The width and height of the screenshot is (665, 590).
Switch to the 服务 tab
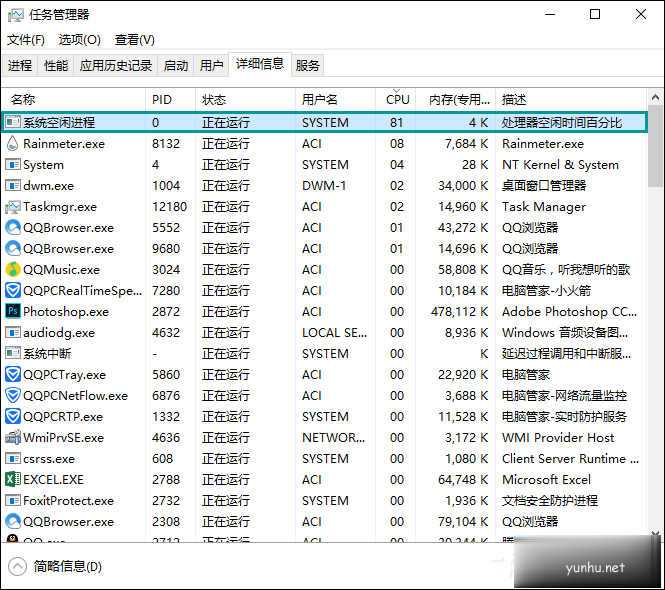(x=307, y=66)
